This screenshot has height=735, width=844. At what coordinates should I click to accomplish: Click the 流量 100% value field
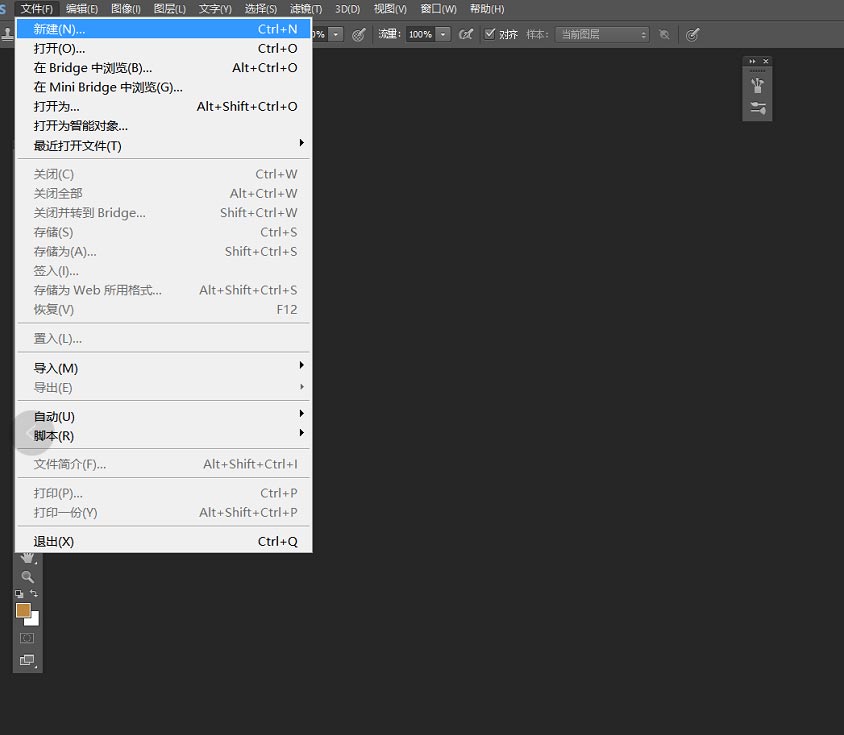click(420, 34)
